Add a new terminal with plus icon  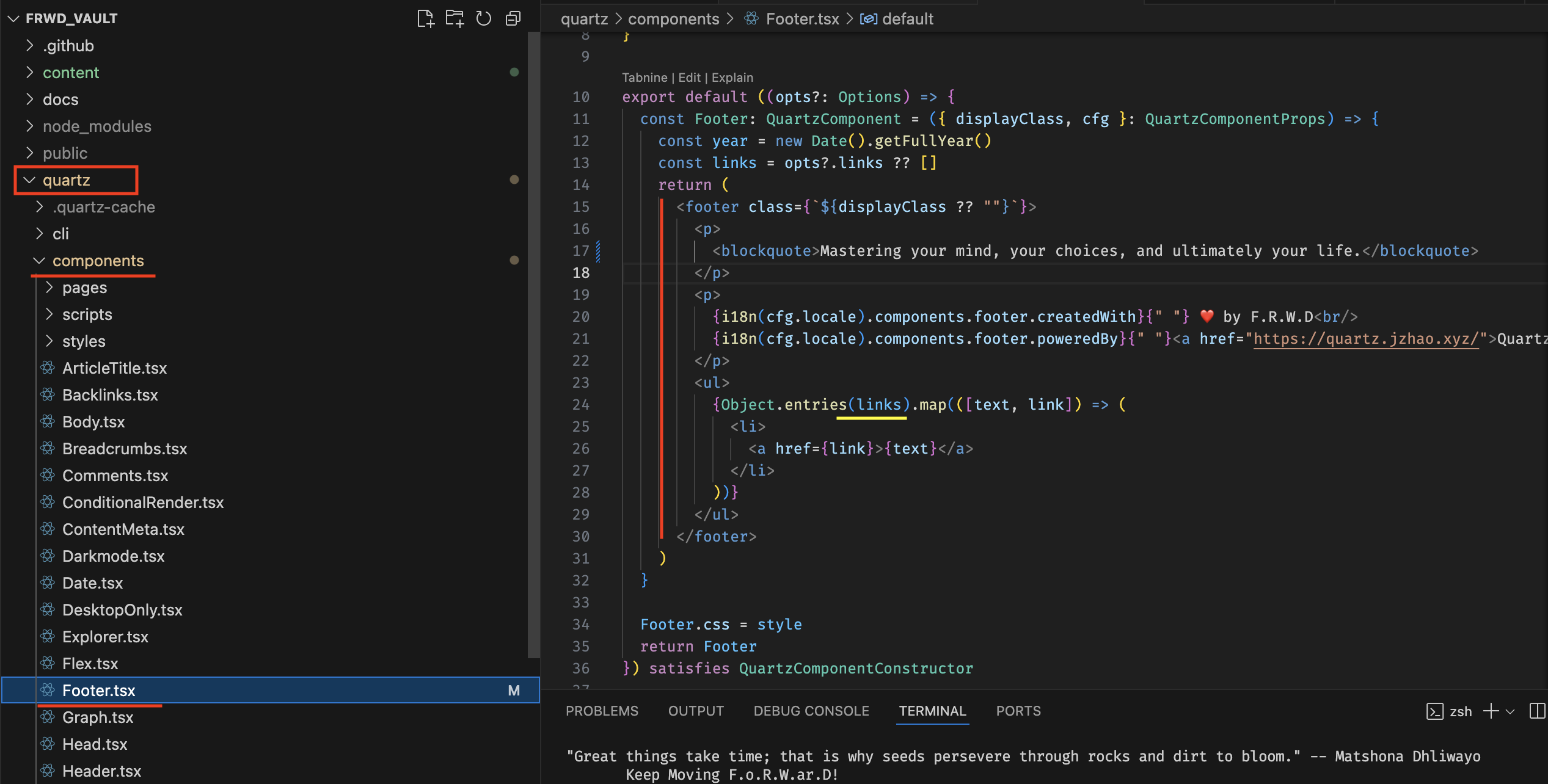(1491, 711)
